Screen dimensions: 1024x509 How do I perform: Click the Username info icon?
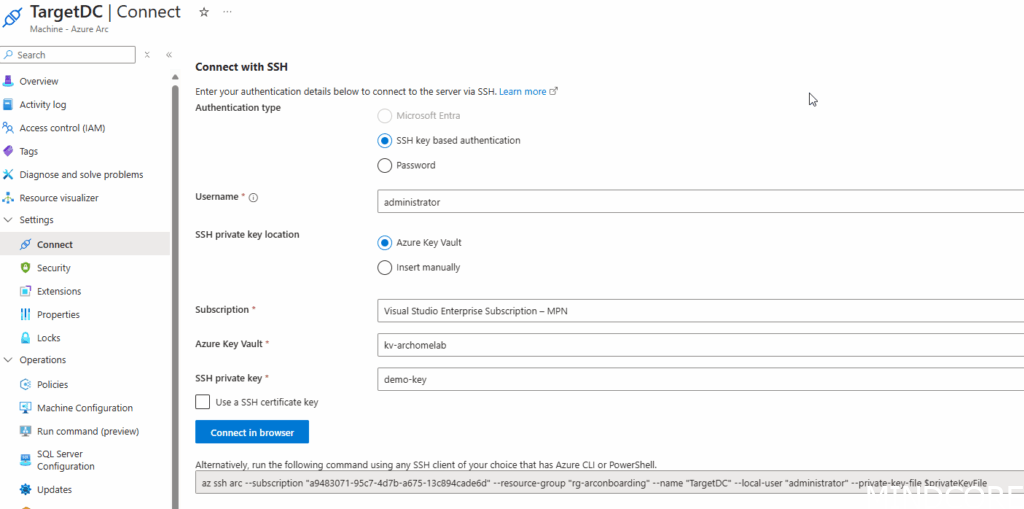point(253,198)
